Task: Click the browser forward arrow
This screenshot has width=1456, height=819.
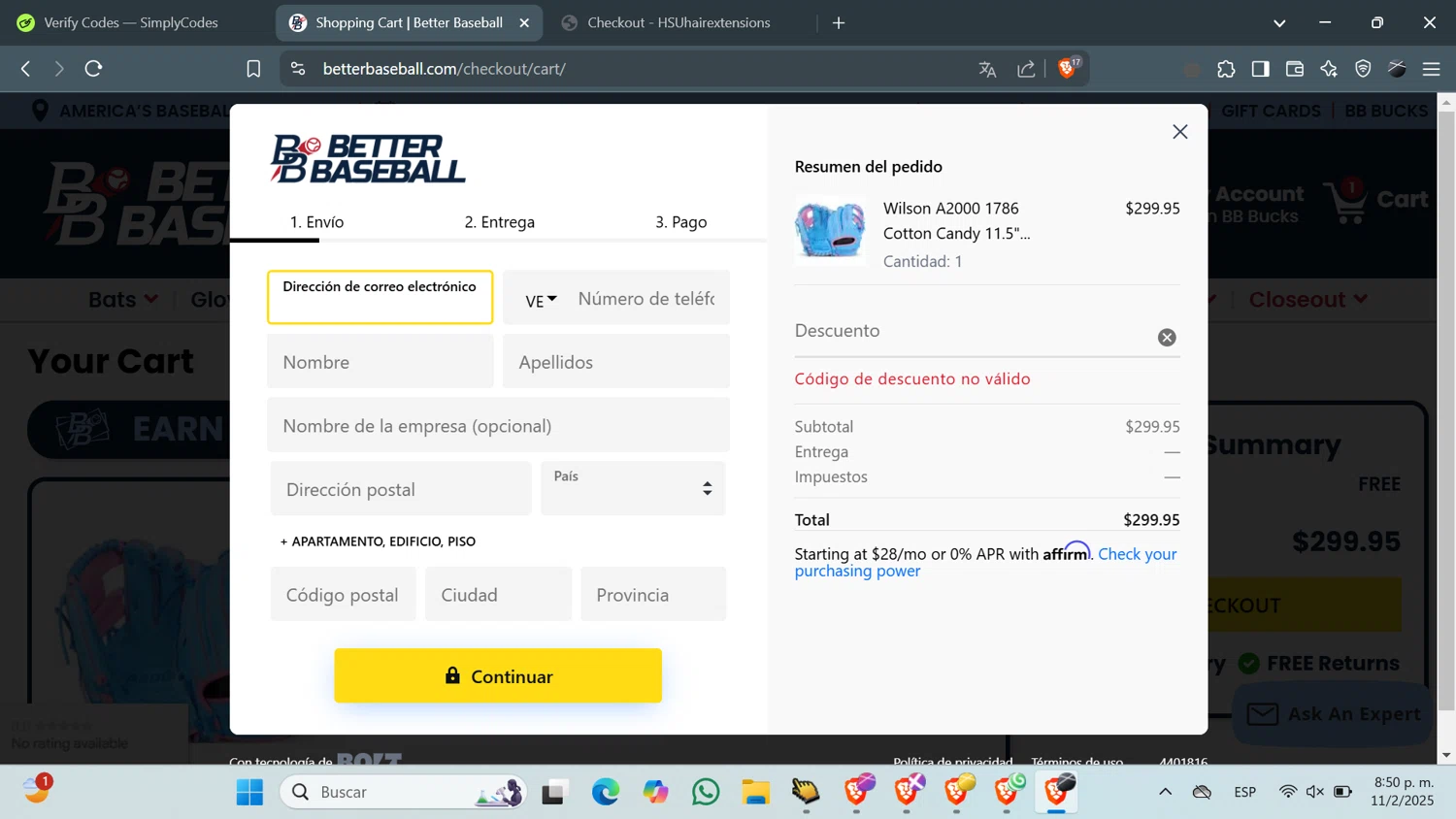Action: 59,69
